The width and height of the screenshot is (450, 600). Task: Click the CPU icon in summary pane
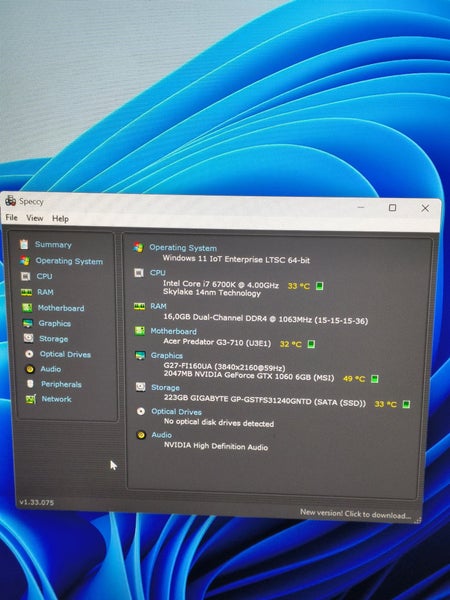pyautogui.click(x=139, y=272)
